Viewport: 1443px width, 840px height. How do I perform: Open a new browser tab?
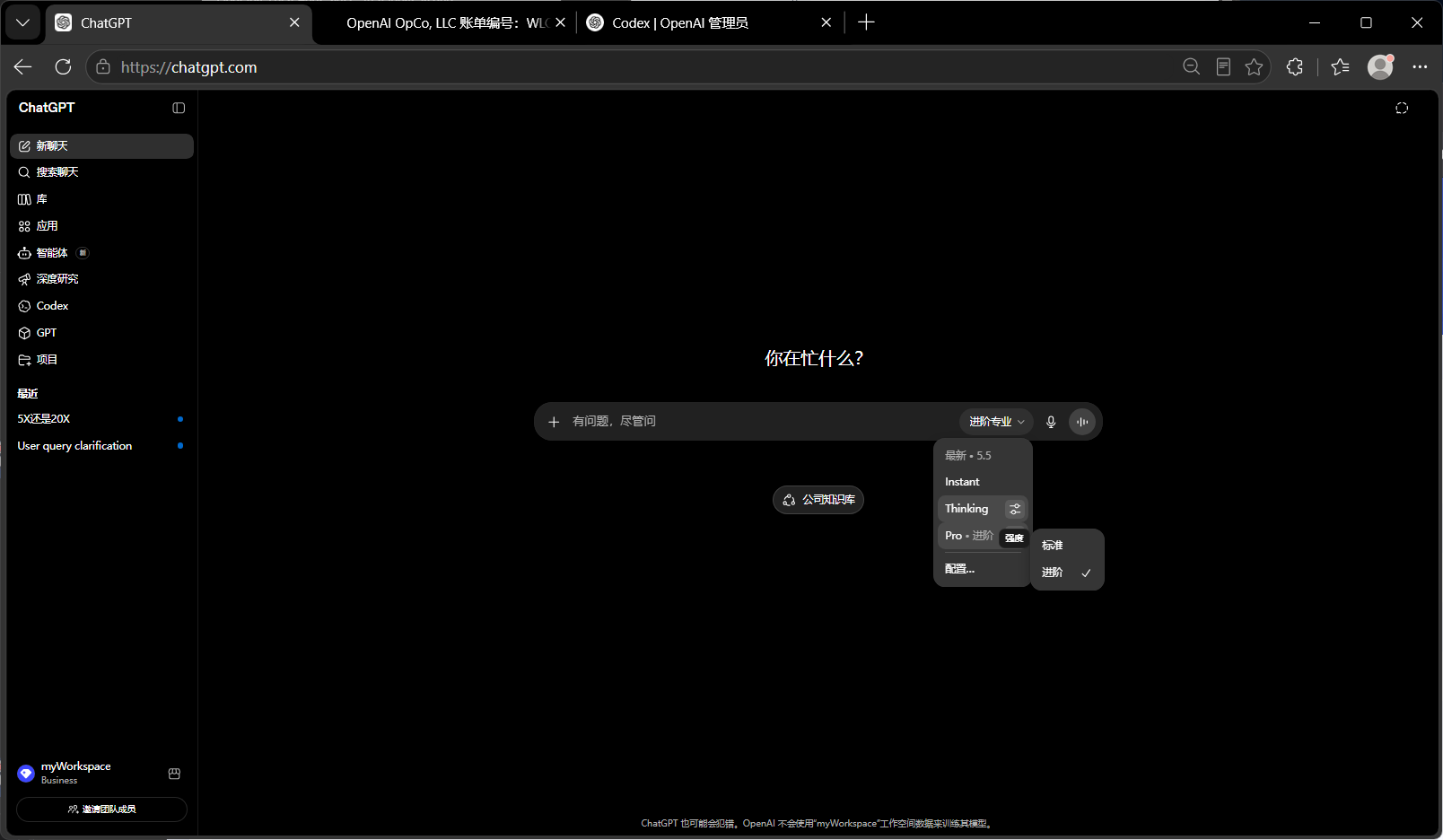866,22
